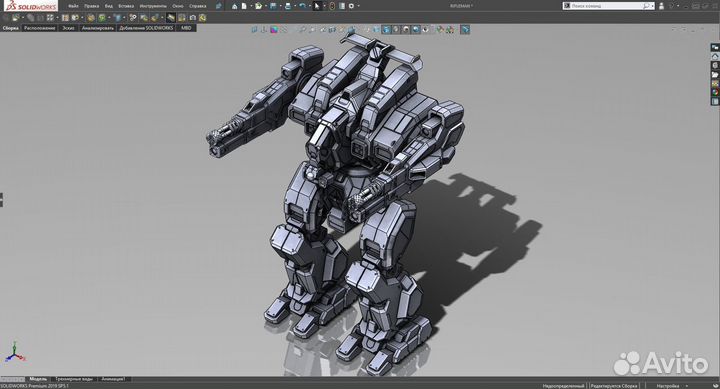Click the Insert Components icon

[16, 17]
